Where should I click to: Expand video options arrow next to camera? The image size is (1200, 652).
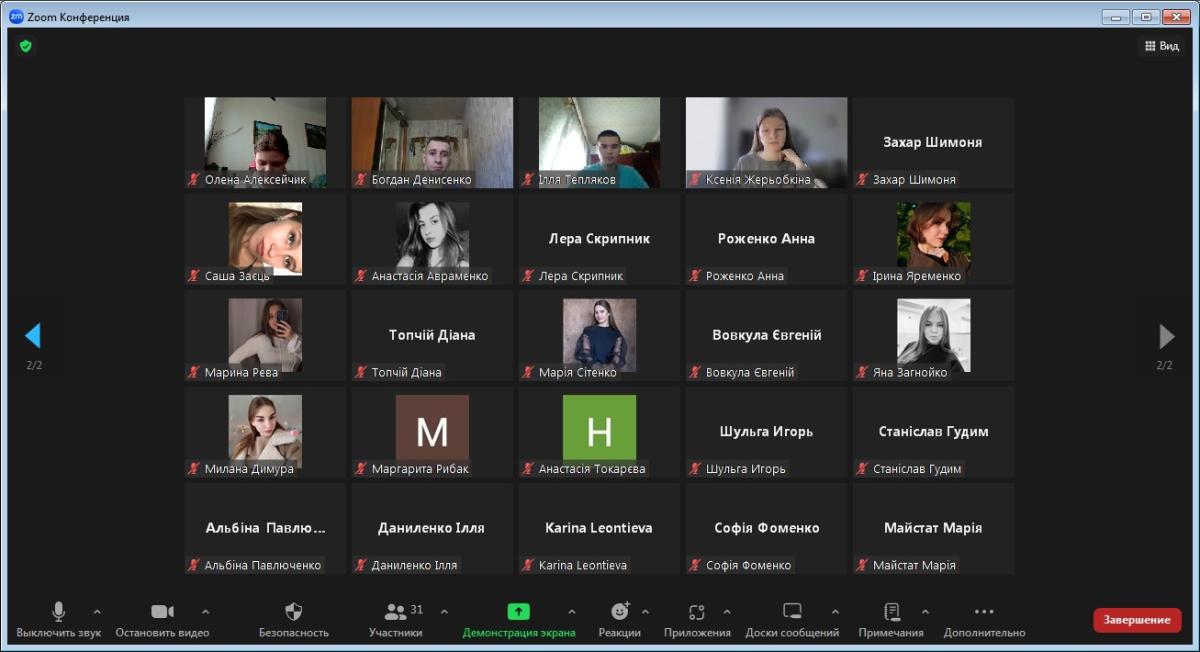[x=205, y=611]
